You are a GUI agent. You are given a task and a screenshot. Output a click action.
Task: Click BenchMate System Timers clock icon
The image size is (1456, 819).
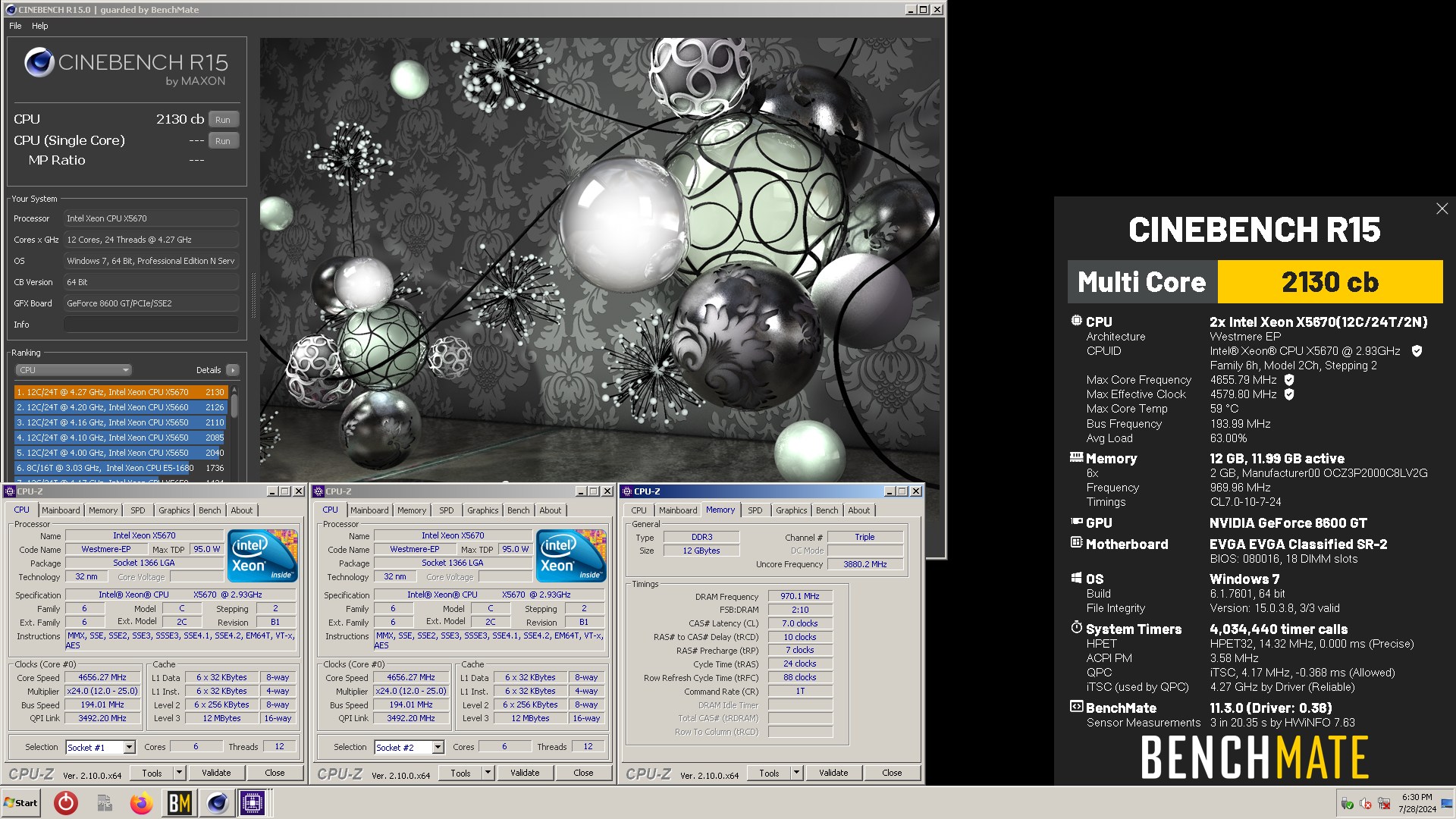pos(1076,628)
